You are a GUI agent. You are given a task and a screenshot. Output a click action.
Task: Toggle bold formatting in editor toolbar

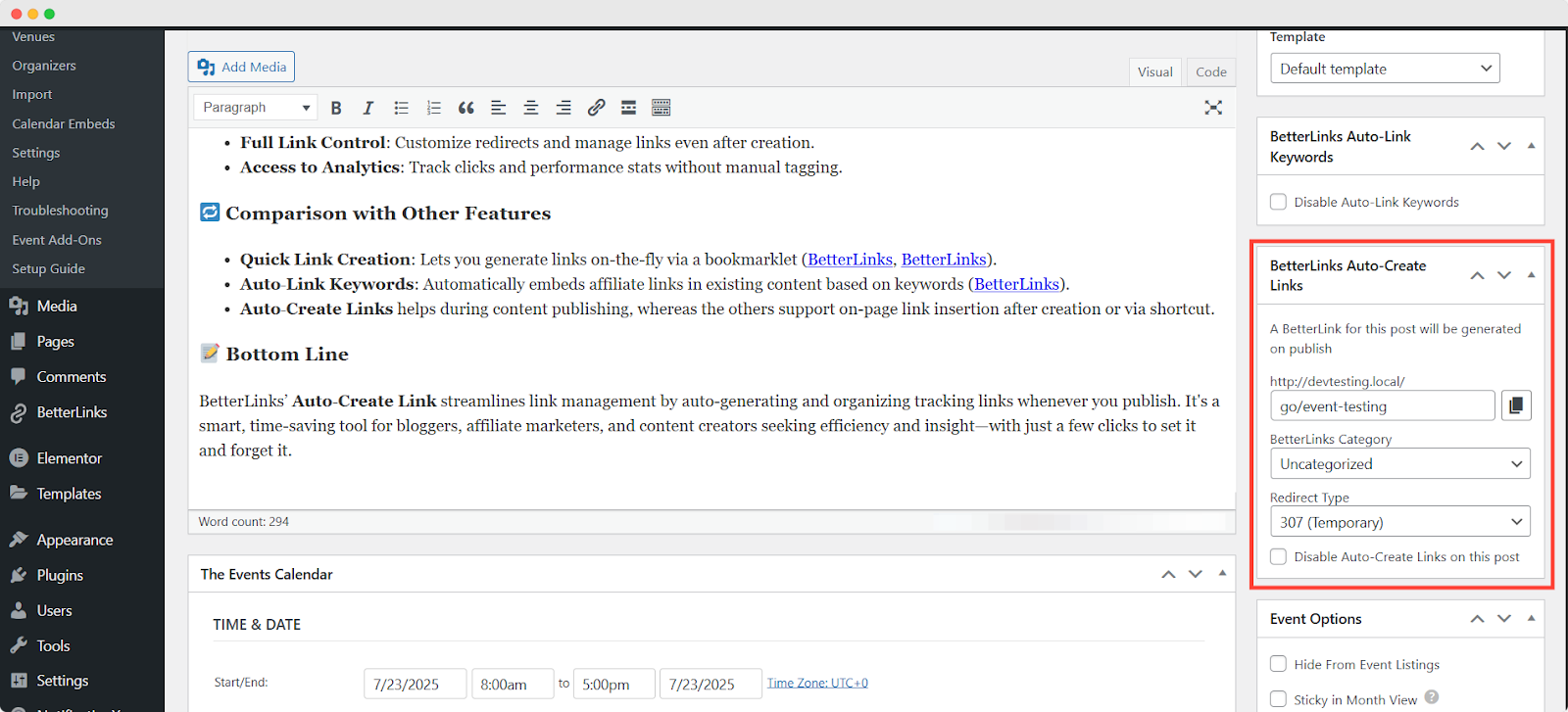coord(336,108)
